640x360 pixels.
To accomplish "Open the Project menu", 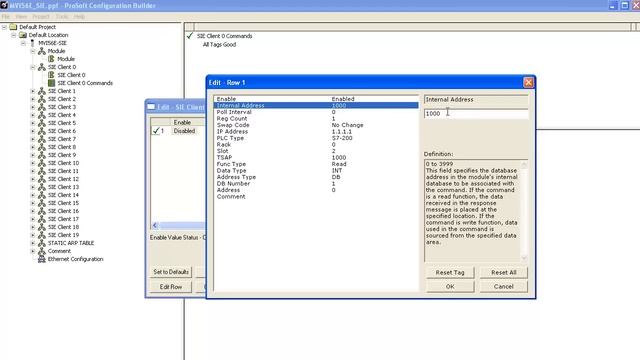I will pyautogui.click(x=41, y=17).
